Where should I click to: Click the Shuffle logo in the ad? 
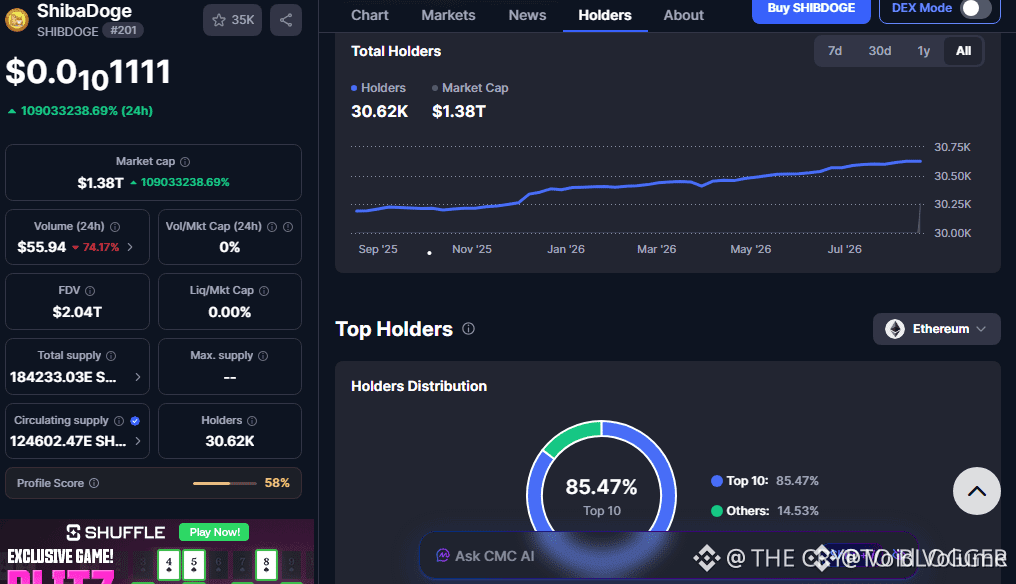coord(116,532)
